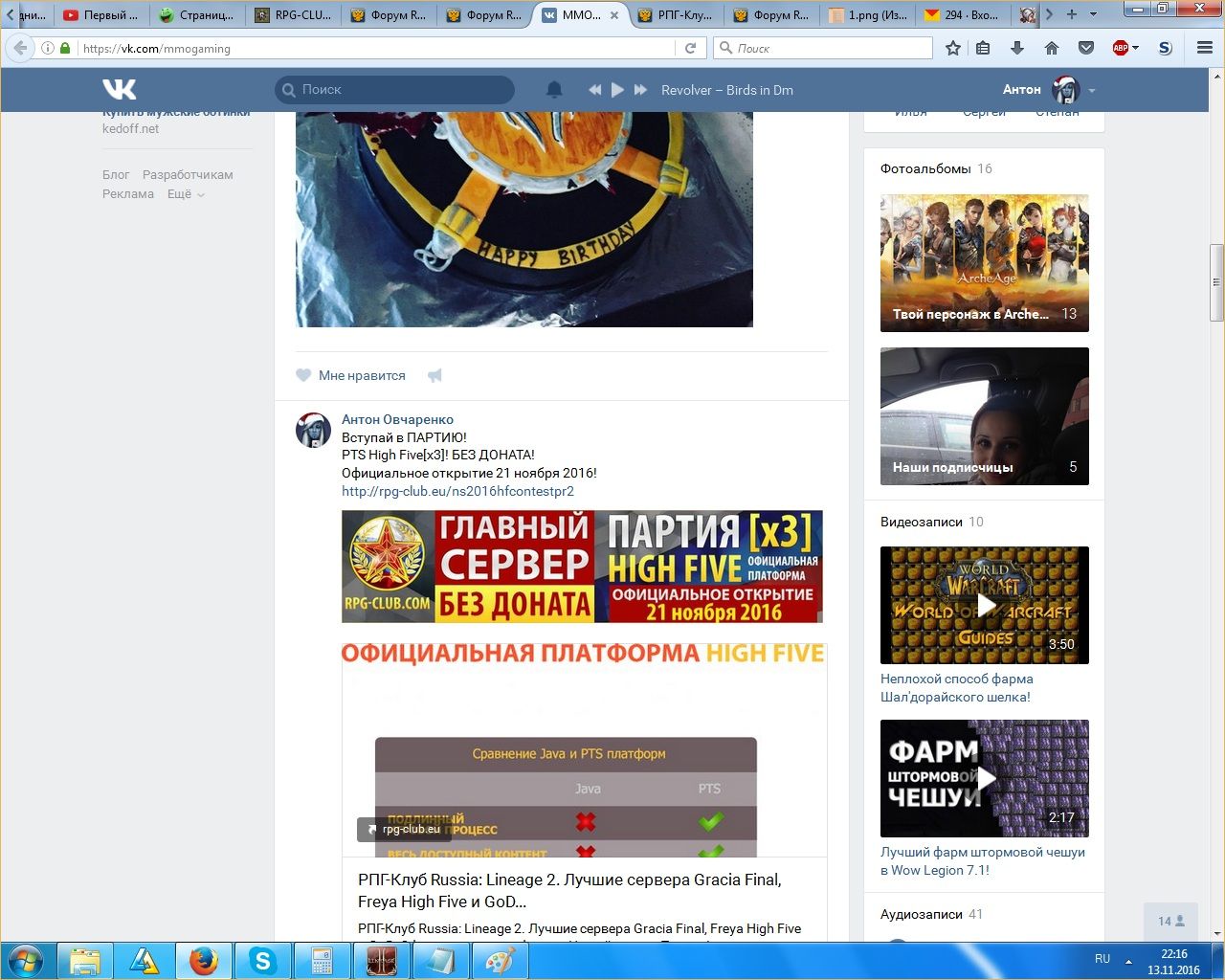Switch to the 1.png image tab
Image resolution: width=1225 pixels, height=980 pixels.
pos(867,14)
